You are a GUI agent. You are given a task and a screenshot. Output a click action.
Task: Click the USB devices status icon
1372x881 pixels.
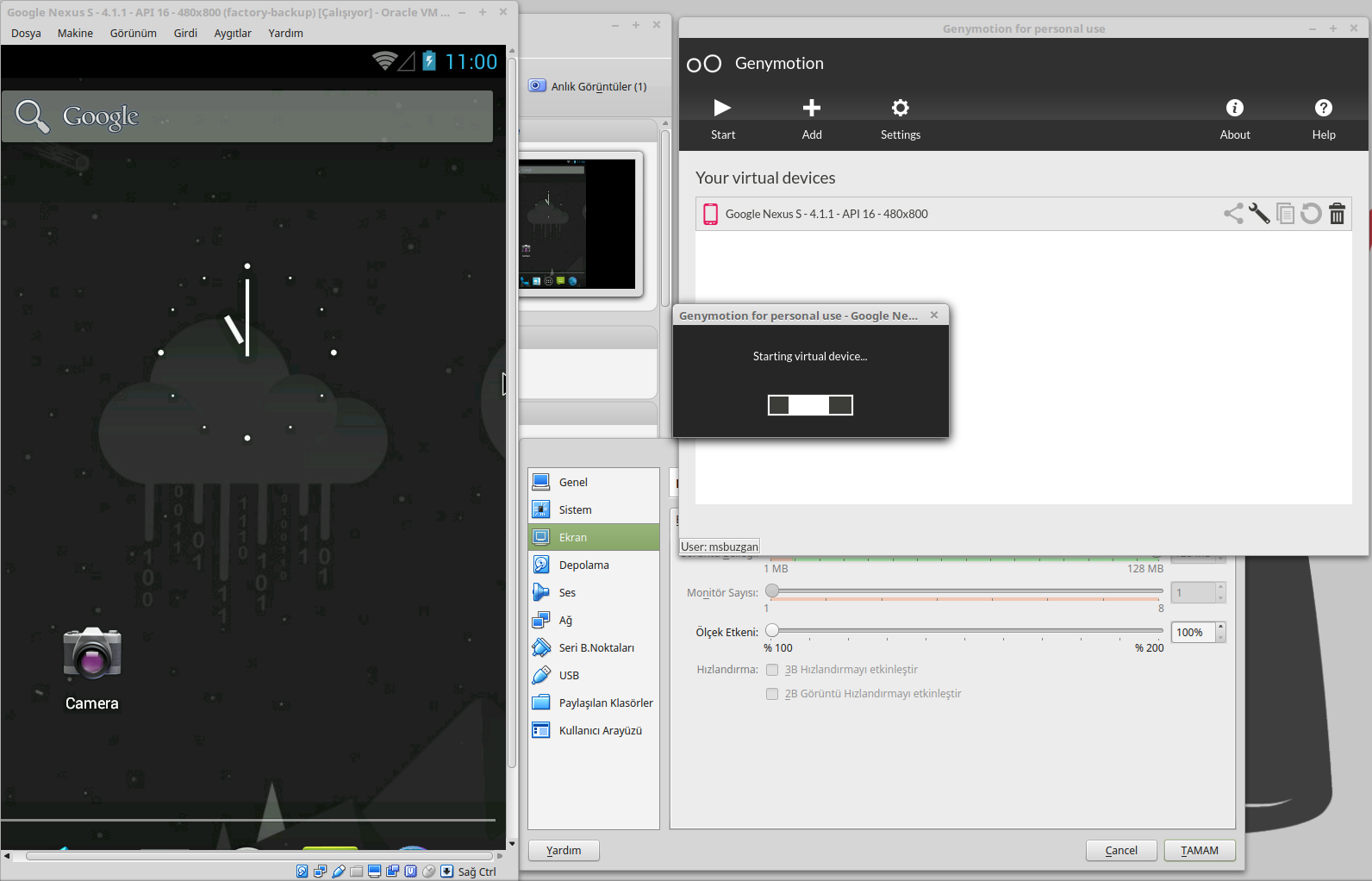338,872
